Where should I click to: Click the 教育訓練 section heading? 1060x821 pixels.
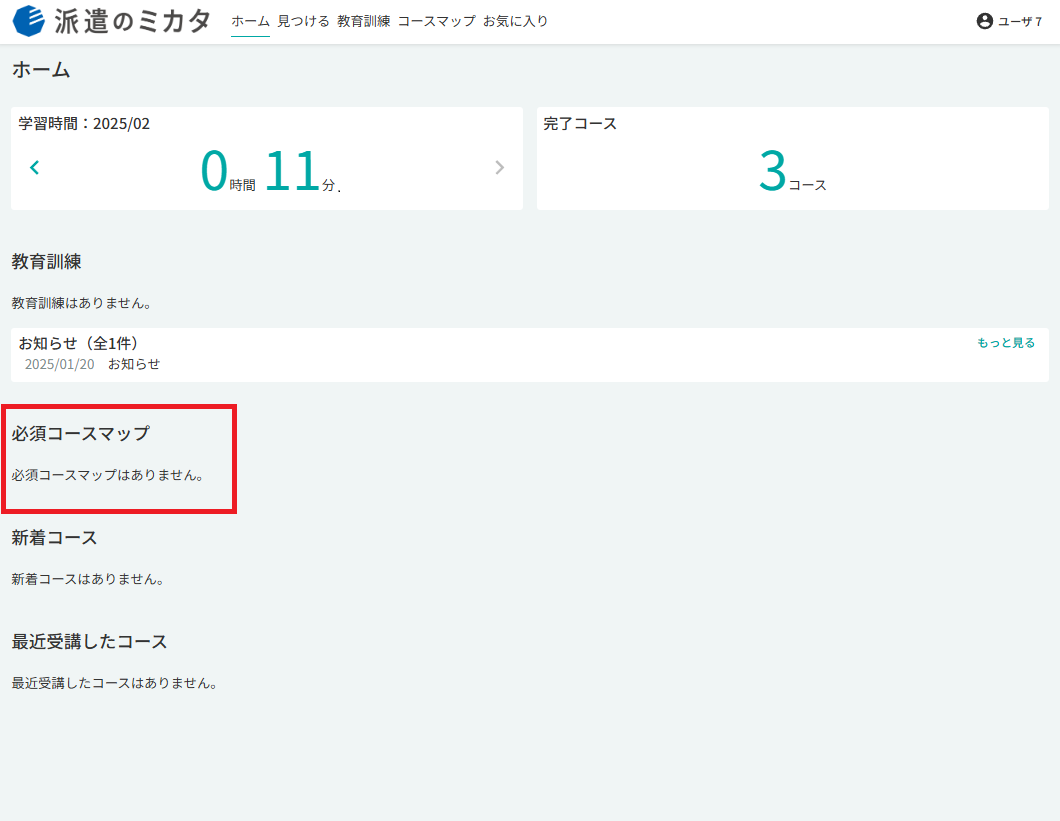(47, 262)
